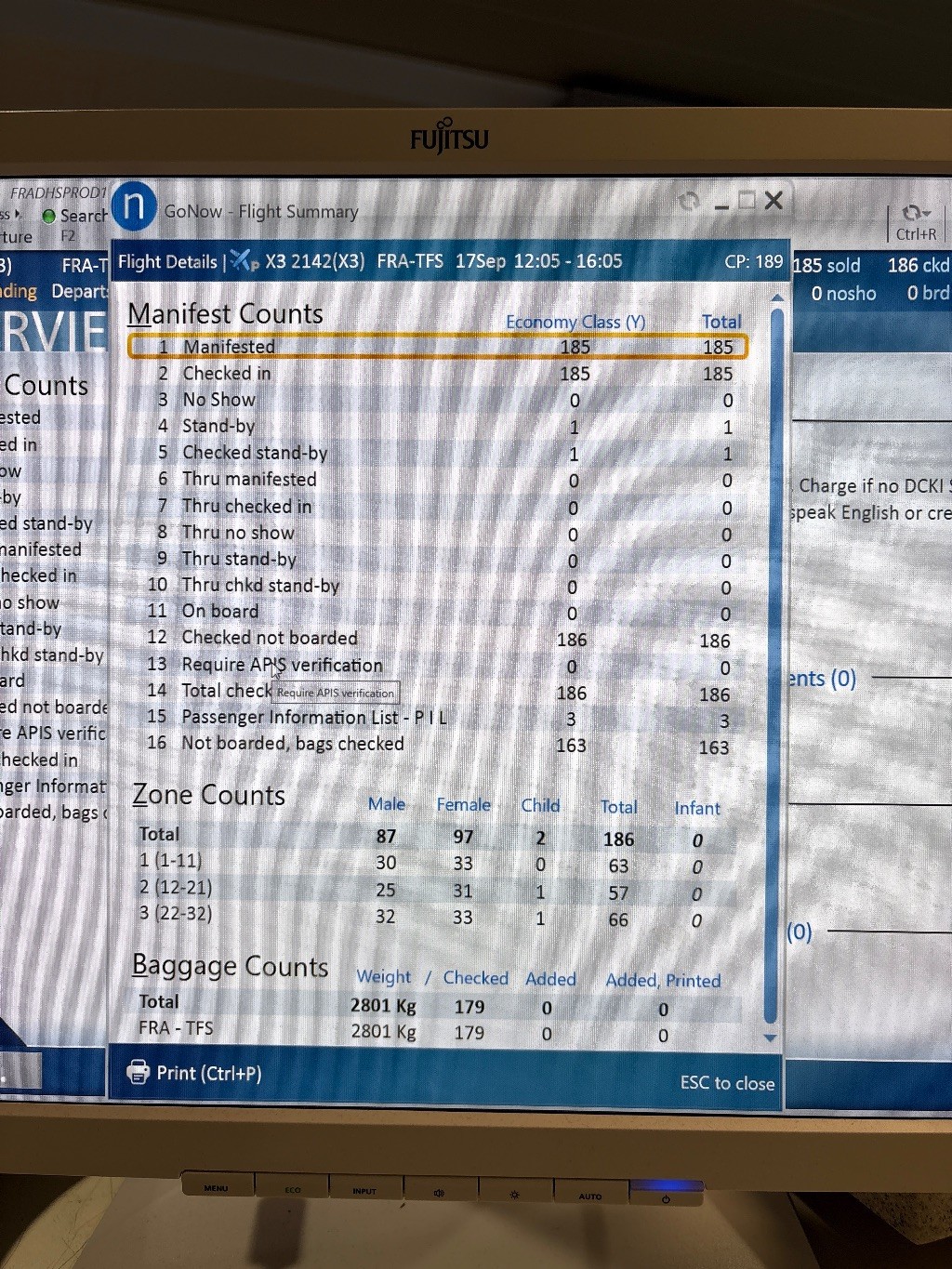
Task: Click the green Search status icon
Action: click(x=49, y=216)
